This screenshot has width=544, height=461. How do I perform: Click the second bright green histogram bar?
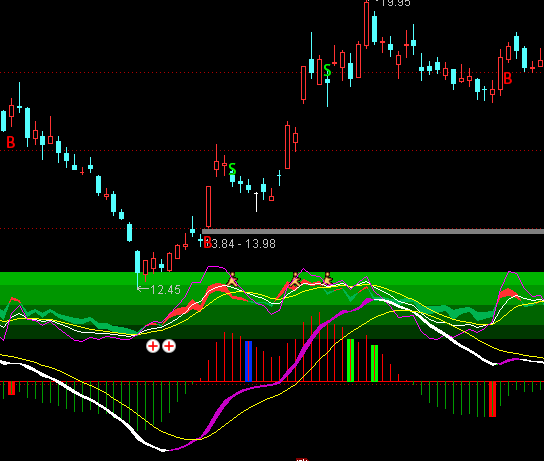374,363
